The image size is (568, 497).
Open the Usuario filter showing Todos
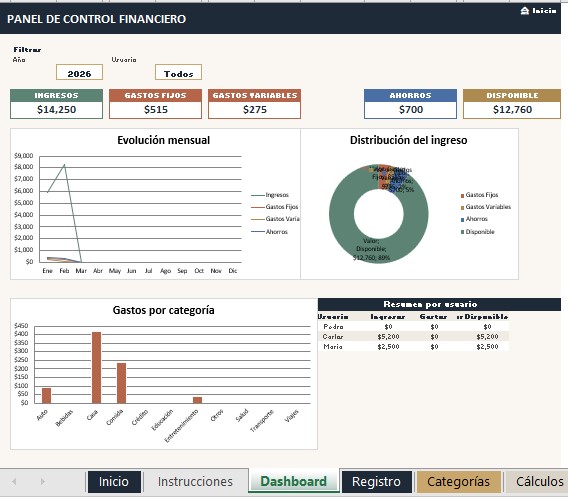point(178,72)
